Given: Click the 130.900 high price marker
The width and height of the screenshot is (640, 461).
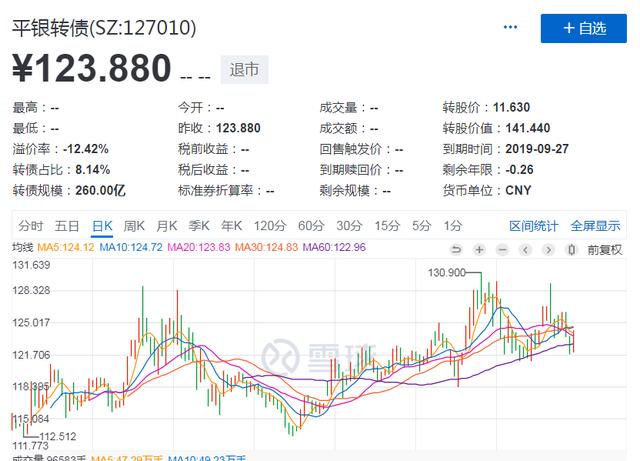Looking at the screenshot, I should [447, 272].
